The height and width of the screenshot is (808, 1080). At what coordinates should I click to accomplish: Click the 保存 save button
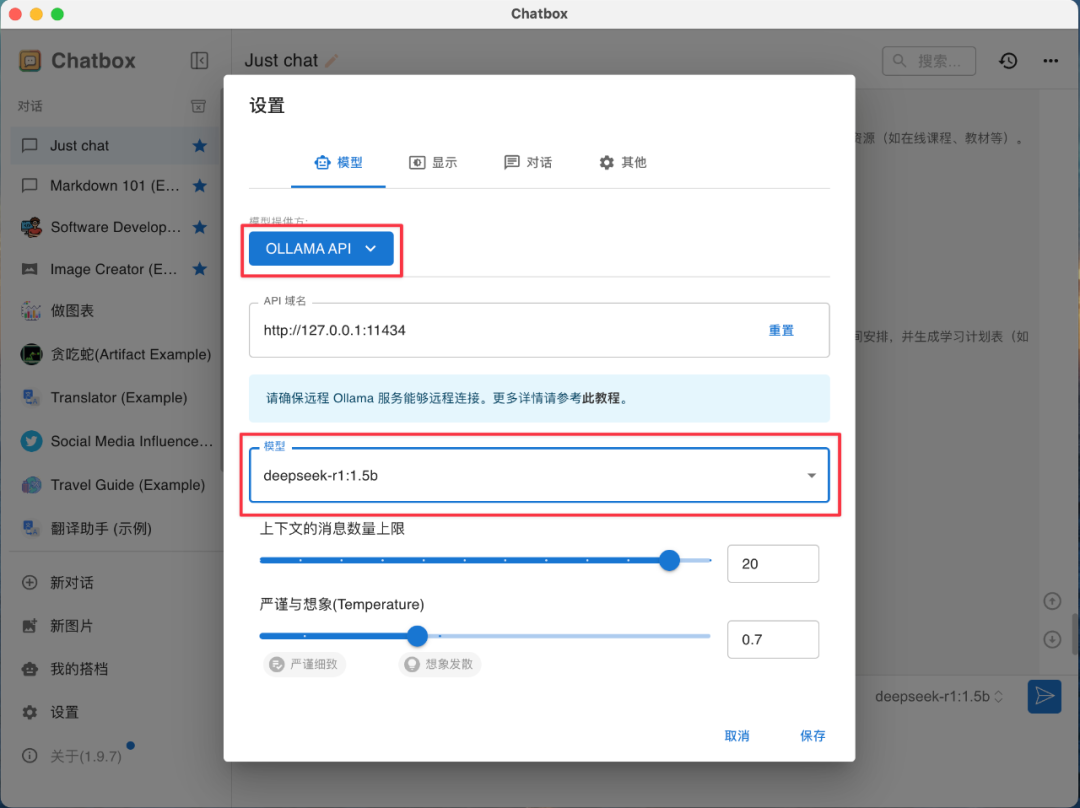tap(812, 735)
